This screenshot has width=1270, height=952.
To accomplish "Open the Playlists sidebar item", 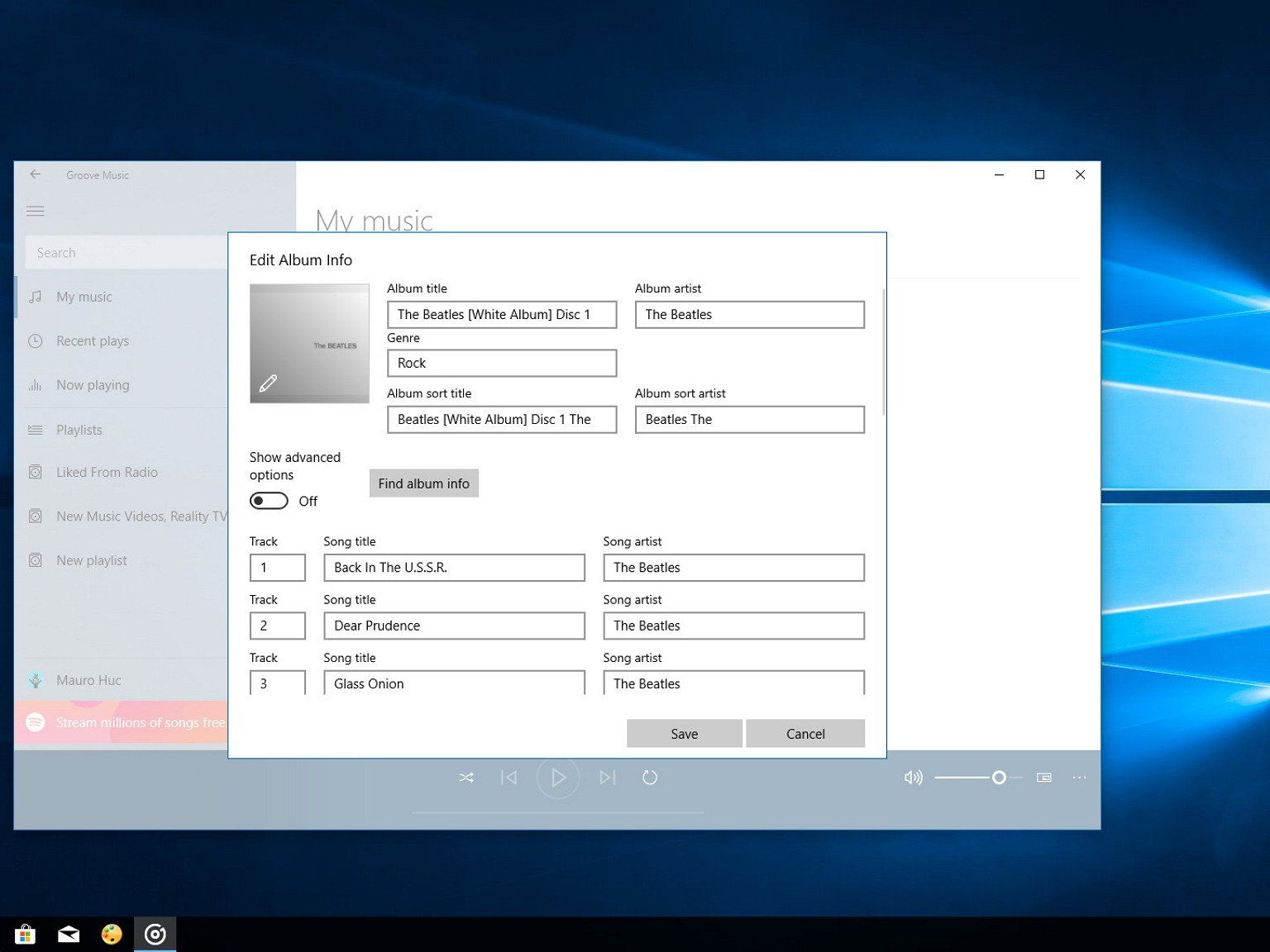I will point(79,430).
